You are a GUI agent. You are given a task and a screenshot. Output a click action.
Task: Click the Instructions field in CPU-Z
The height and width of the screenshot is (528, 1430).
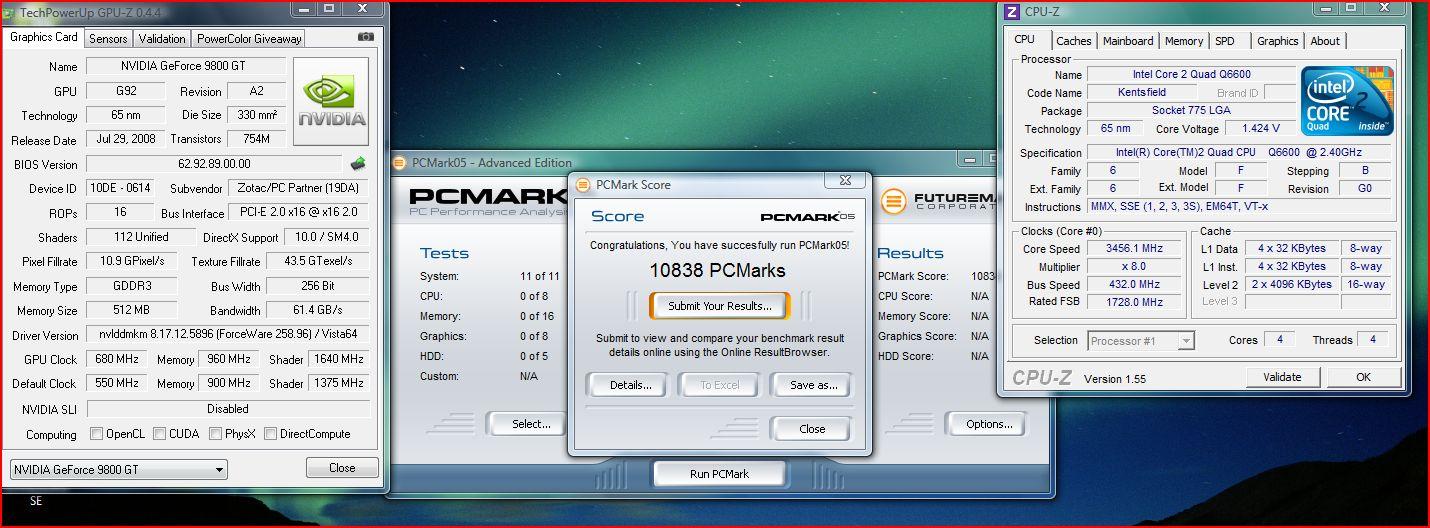point(1240,206)
